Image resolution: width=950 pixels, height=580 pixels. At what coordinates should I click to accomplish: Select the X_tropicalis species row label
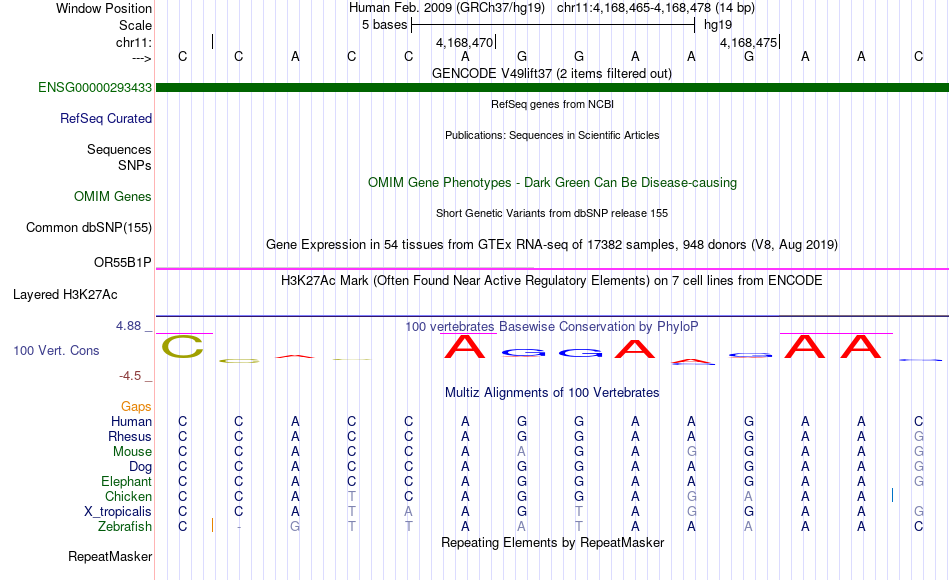118,512
